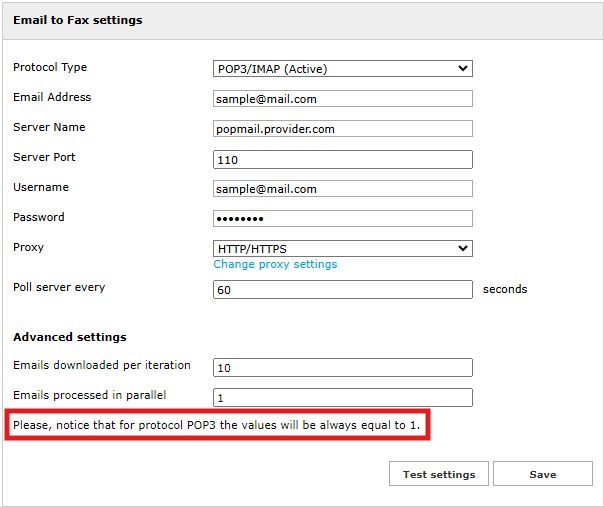Click the Poll server every input box
The width and height of the screenshot is (604, 507).
pyautogui.click(x=342, y=289)
